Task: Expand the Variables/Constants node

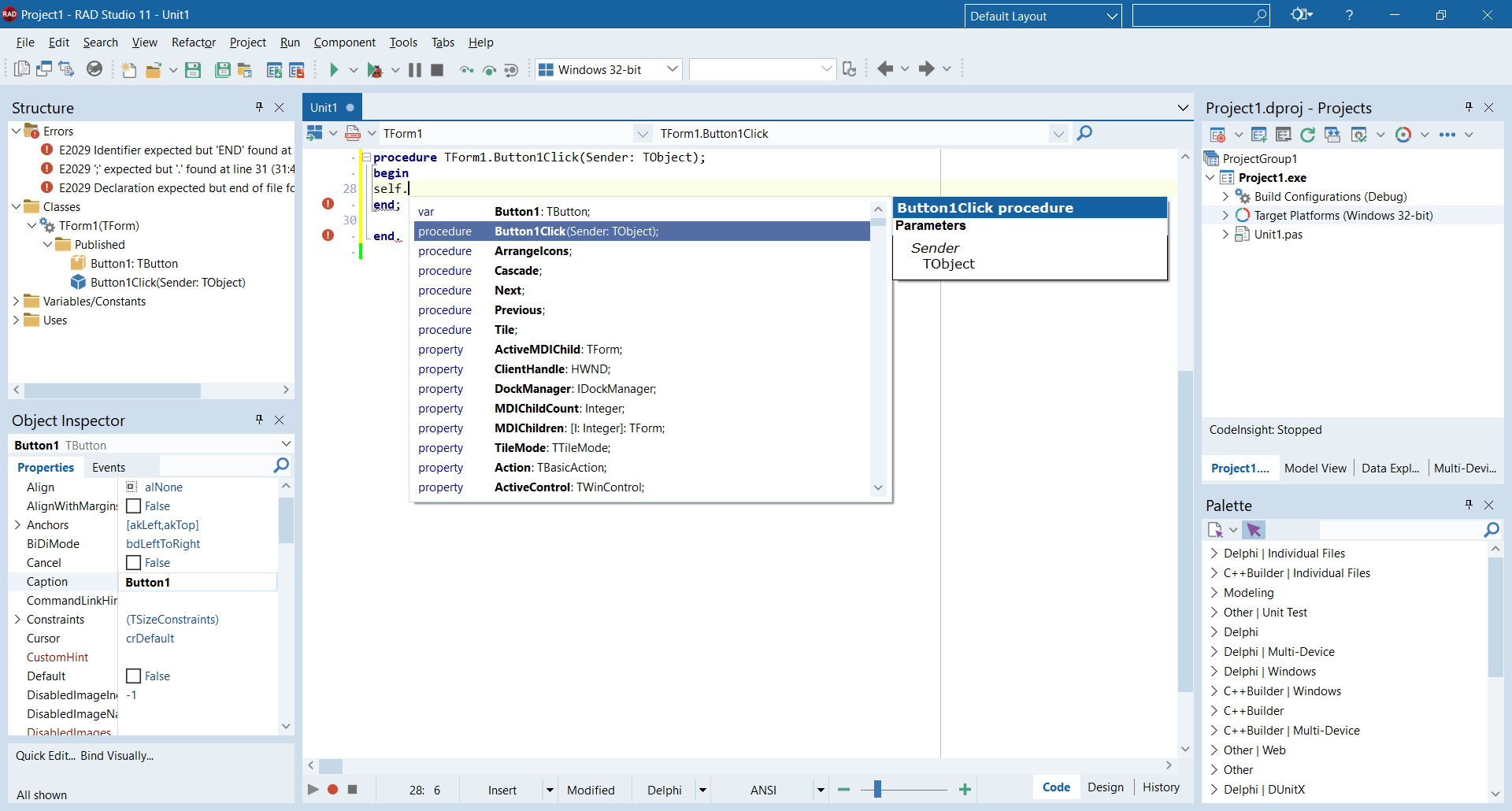Action: 16,302
